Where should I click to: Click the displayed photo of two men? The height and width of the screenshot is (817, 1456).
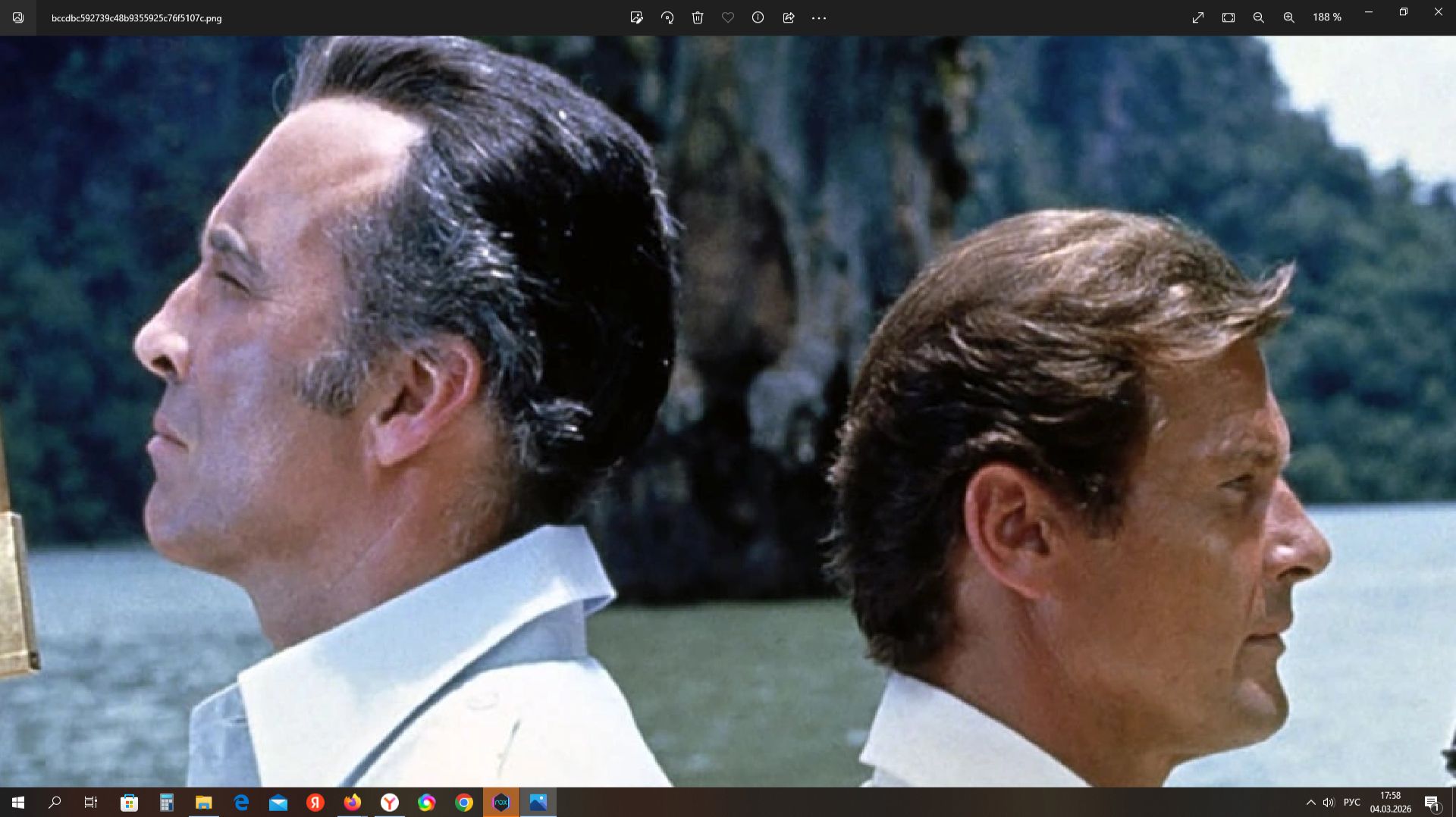[728, 412]
